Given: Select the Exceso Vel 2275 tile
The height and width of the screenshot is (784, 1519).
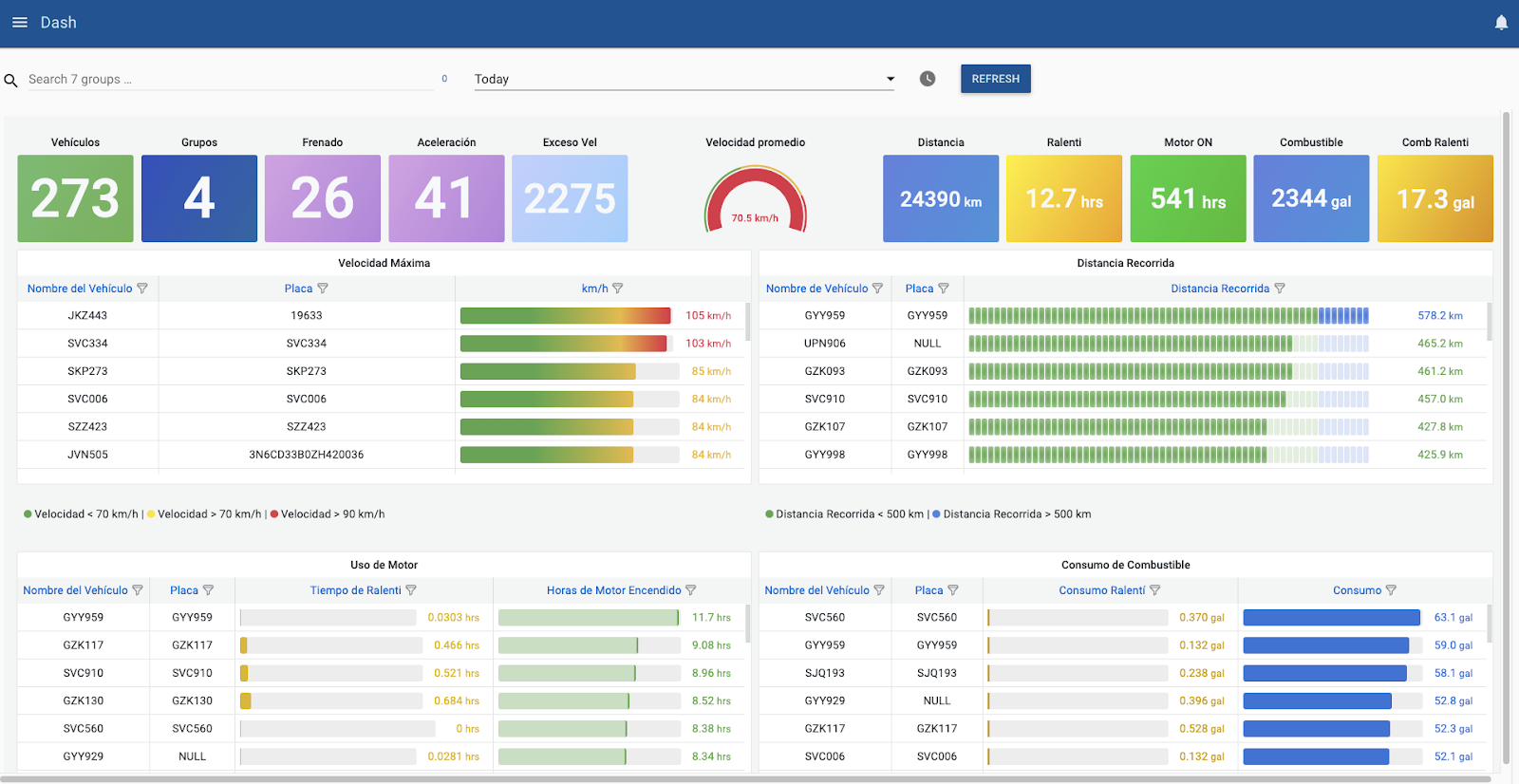Looking at the screenshot, I should click(570, 198).
